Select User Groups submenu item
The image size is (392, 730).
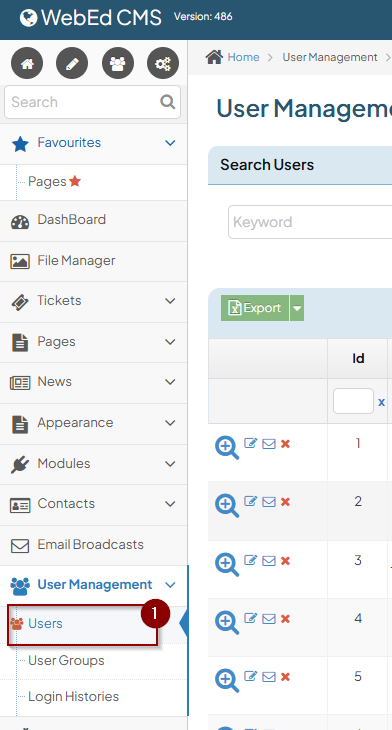pyautogui.click(x=66, y=660)
